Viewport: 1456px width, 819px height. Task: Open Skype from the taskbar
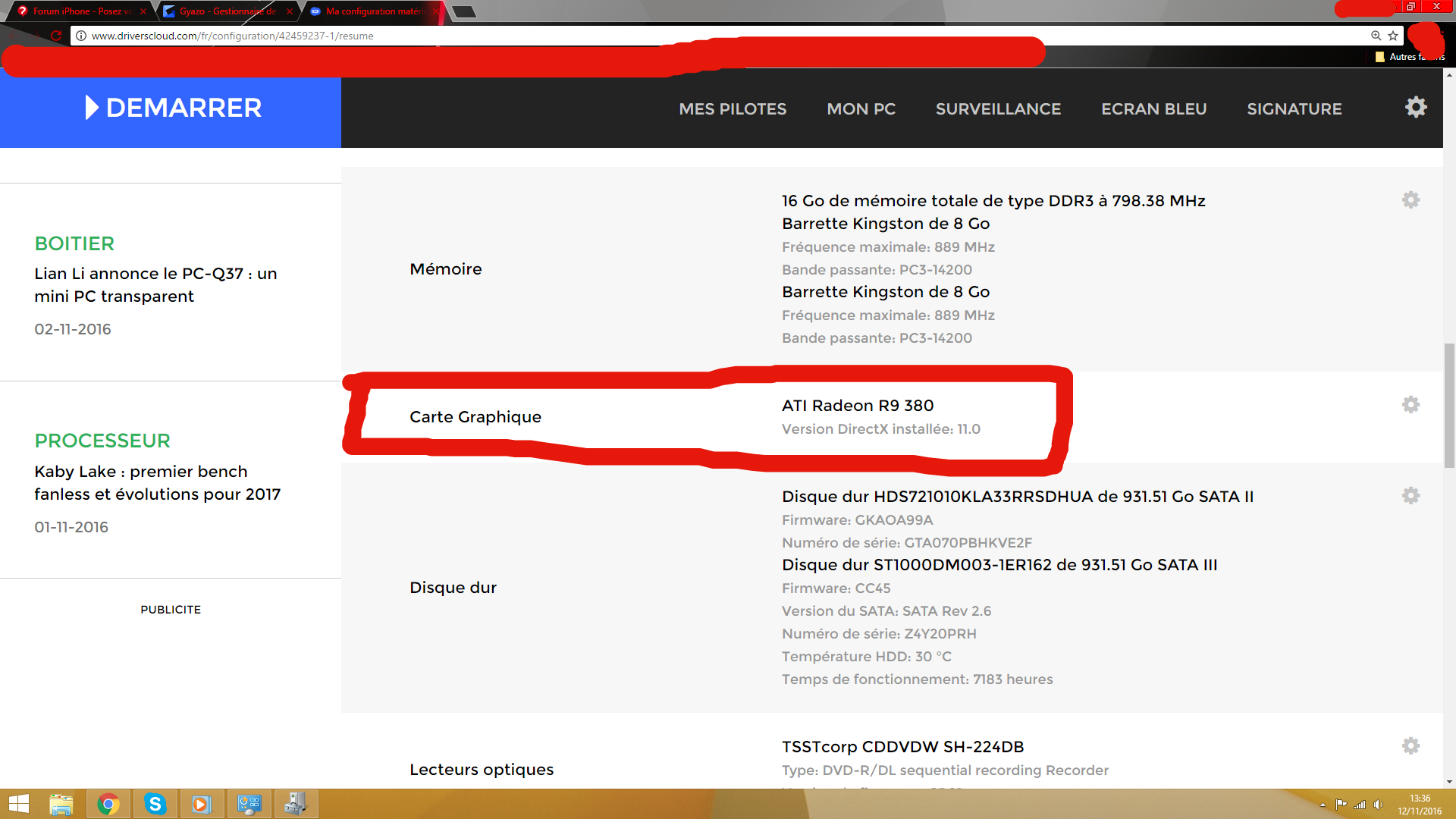click(155, 804)
